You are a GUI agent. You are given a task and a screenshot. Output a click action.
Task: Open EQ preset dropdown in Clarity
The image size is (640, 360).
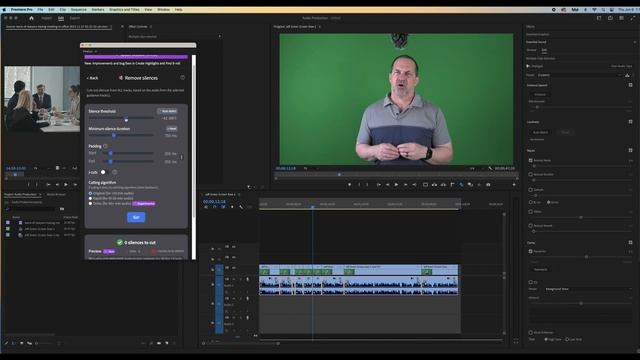pos(588,289)
